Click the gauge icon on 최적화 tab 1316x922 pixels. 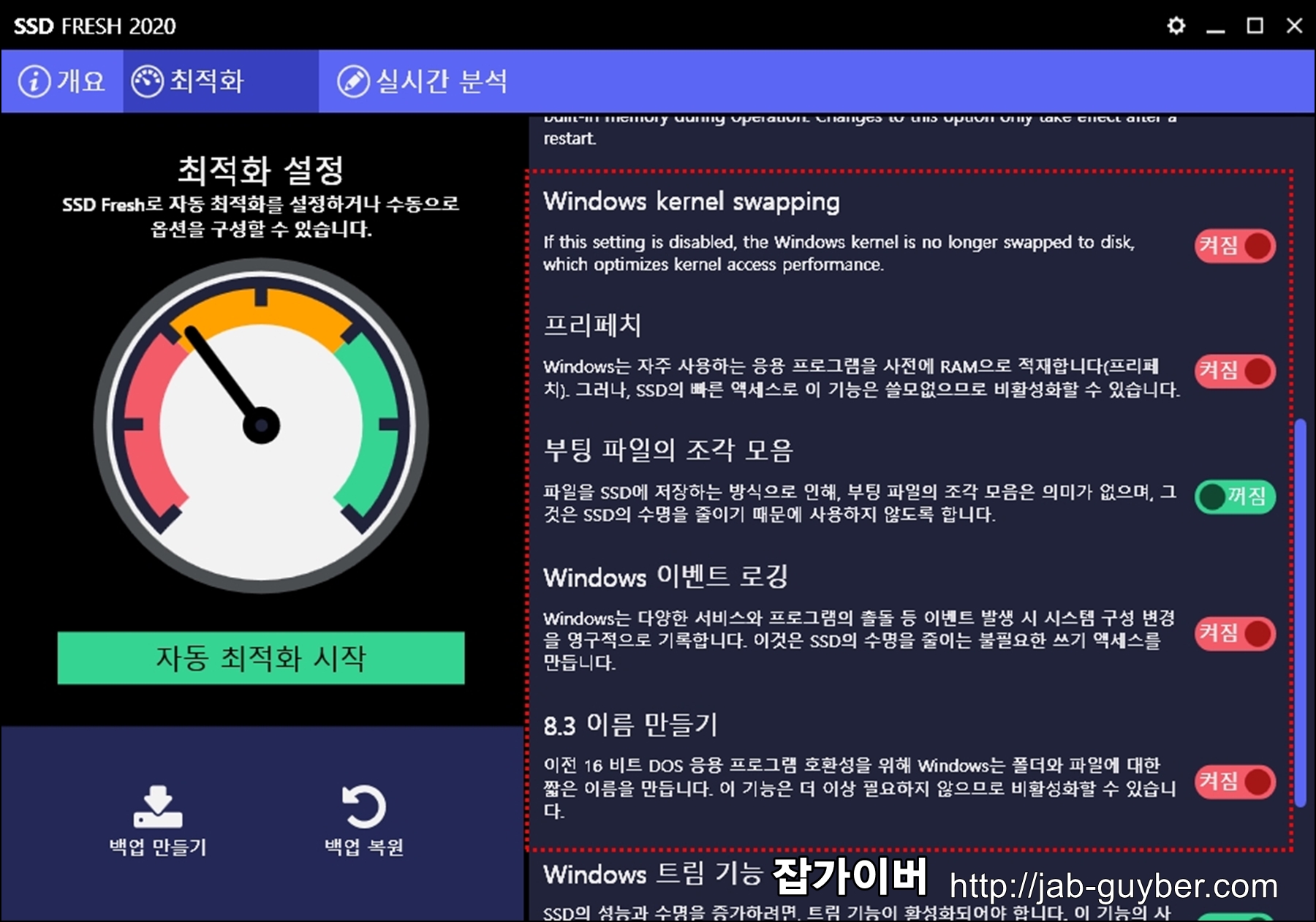click(x=147, y=81)
